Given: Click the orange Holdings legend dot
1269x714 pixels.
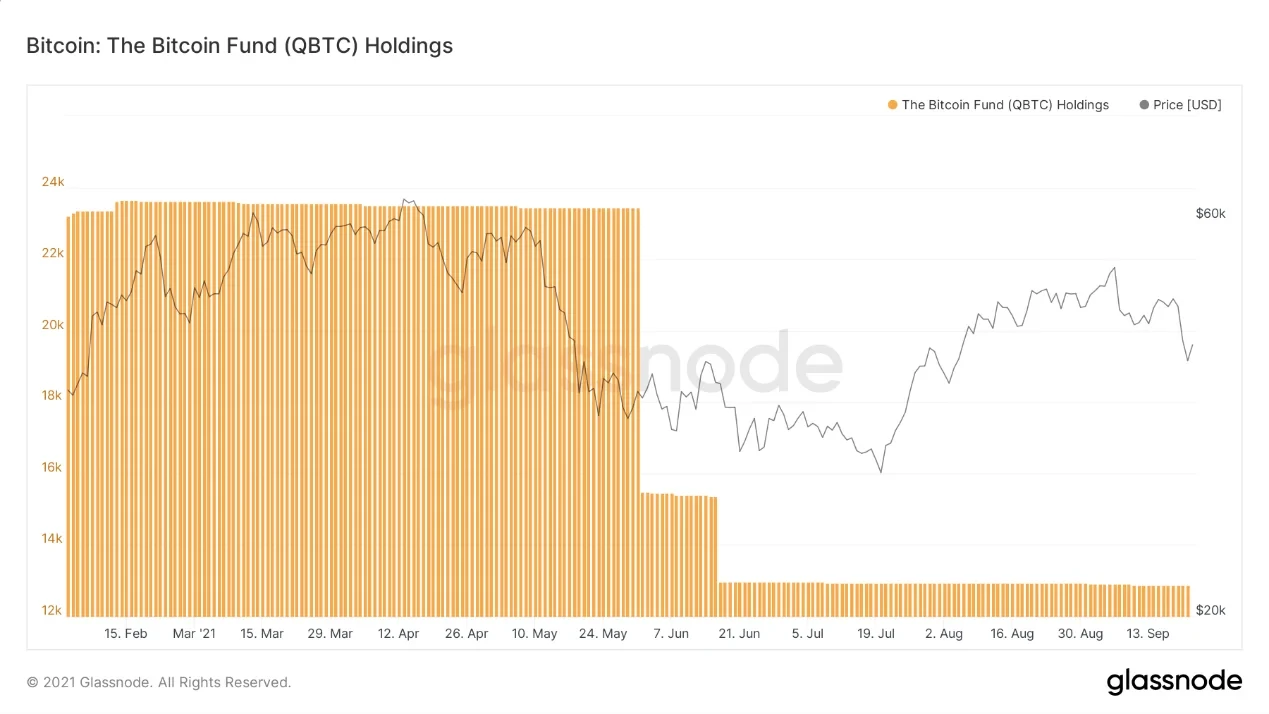Looking at the screenshot, I should pyautogui.click(x=892, y=105).
